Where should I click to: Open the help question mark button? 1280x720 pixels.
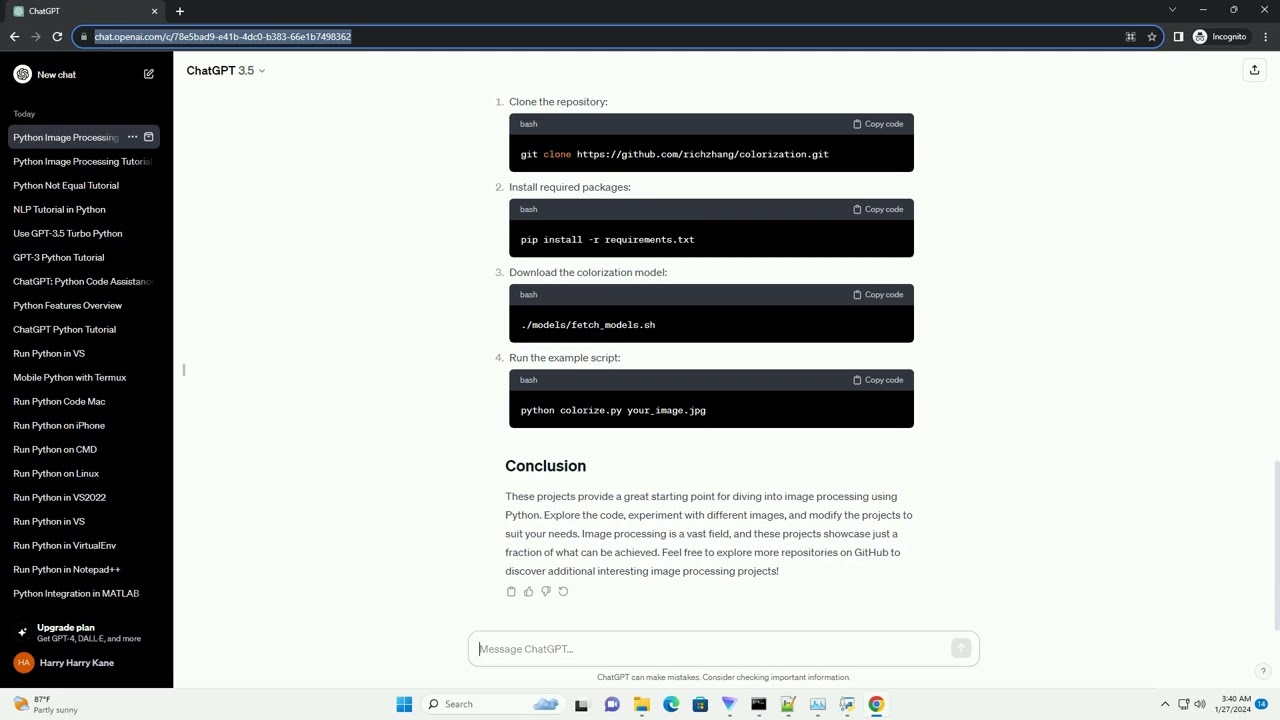1263,672
